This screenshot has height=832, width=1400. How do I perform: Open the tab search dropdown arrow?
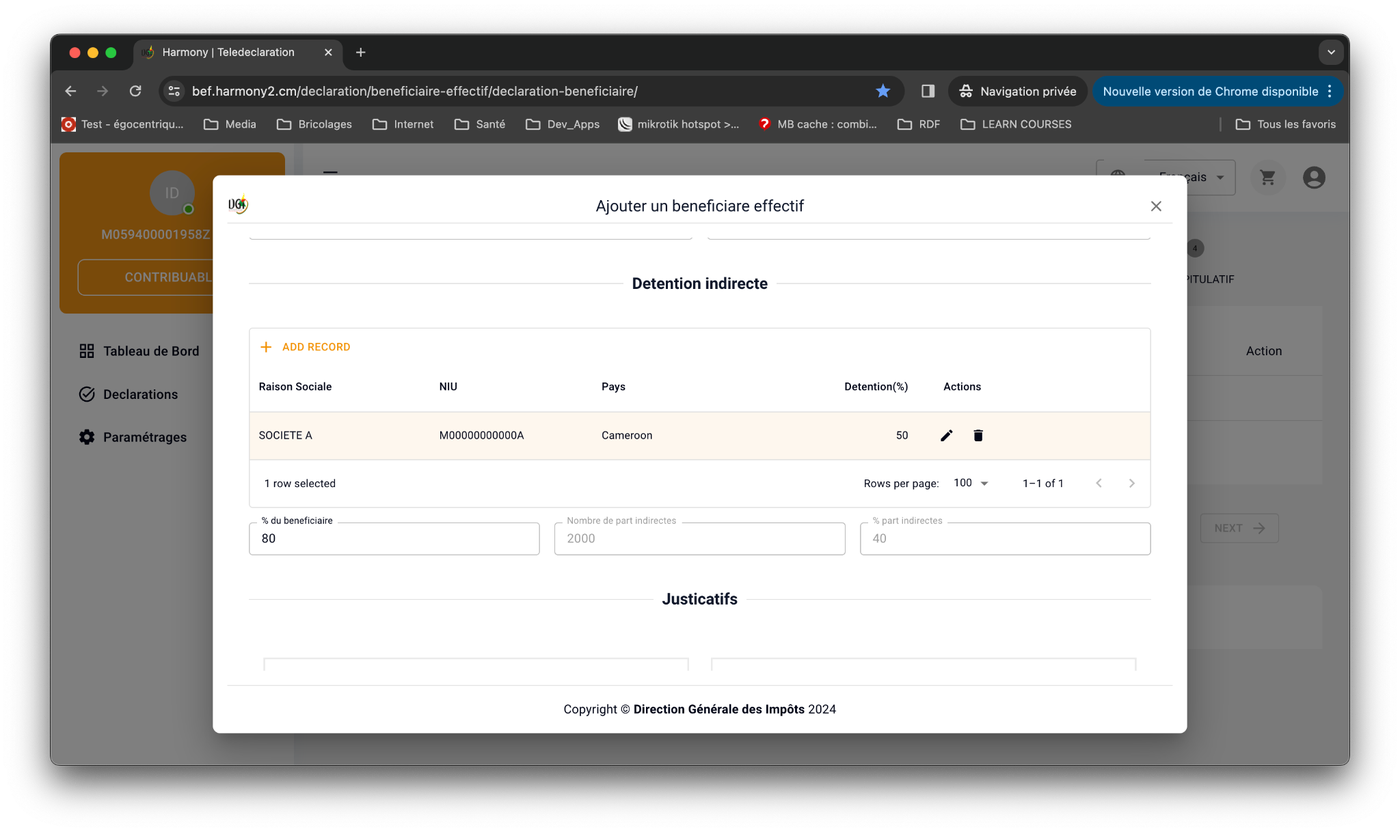click(1331, 52)
